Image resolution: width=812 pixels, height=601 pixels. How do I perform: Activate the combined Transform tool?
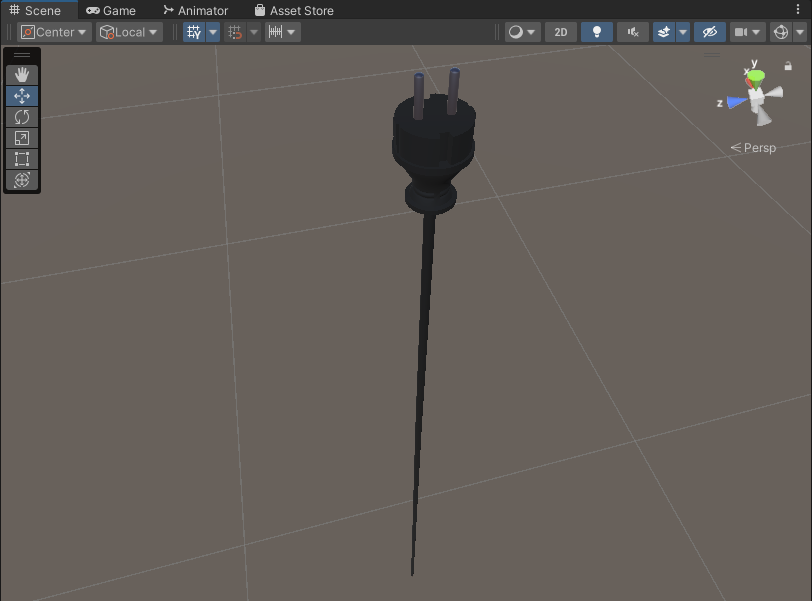tap(21, 180)
